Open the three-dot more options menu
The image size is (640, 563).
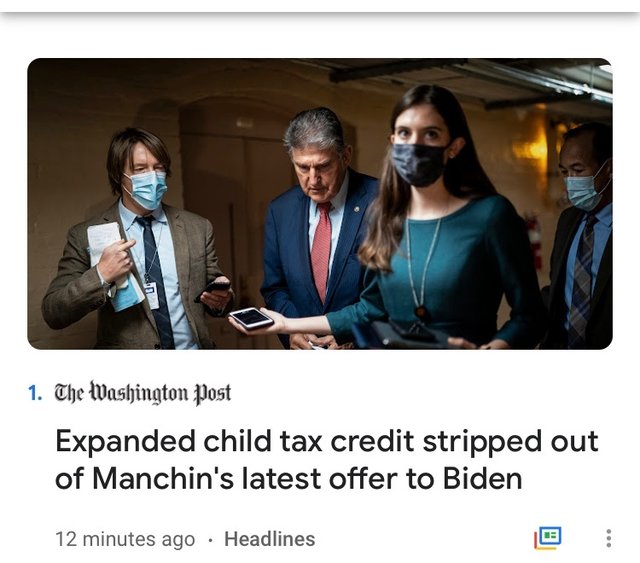point(609,539)
